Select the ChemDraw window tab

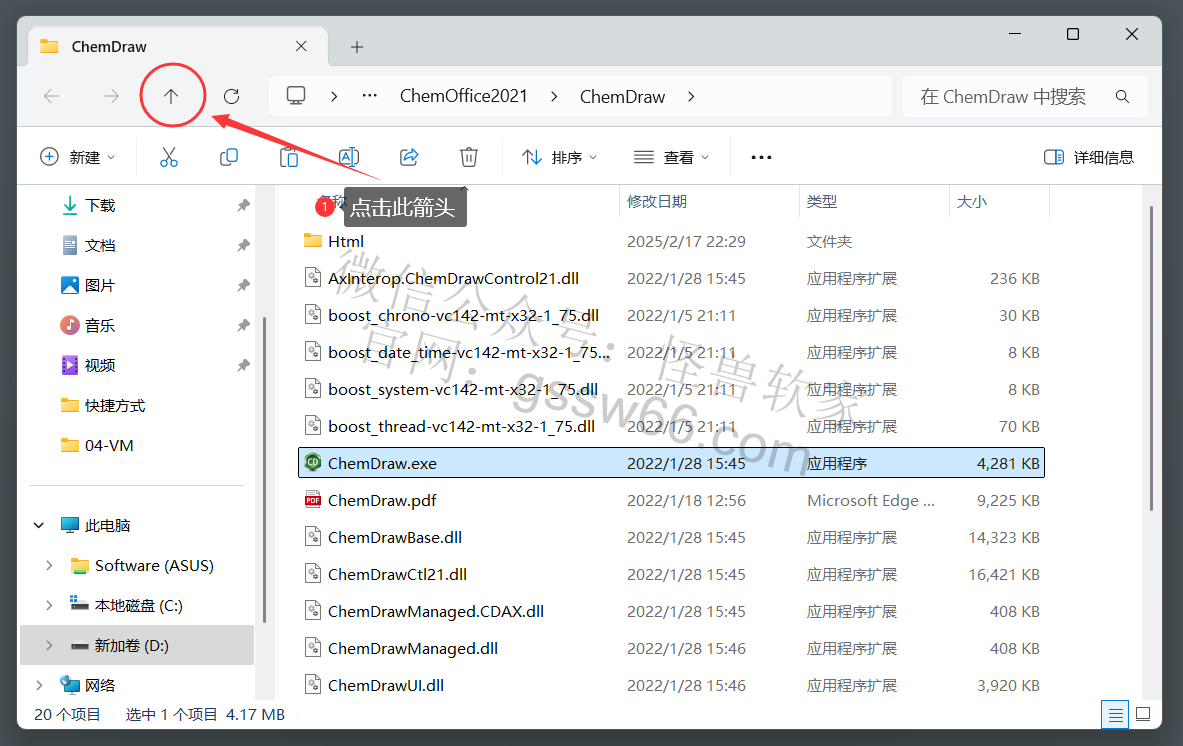[177, 47]
